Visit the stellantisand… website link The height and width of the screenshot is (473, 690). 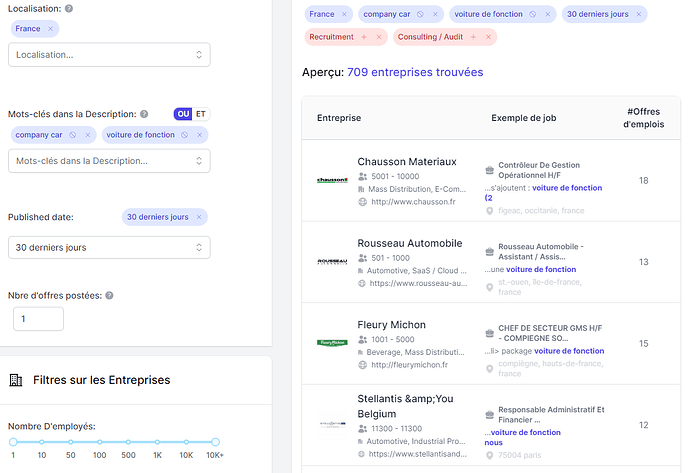[417, 454]
